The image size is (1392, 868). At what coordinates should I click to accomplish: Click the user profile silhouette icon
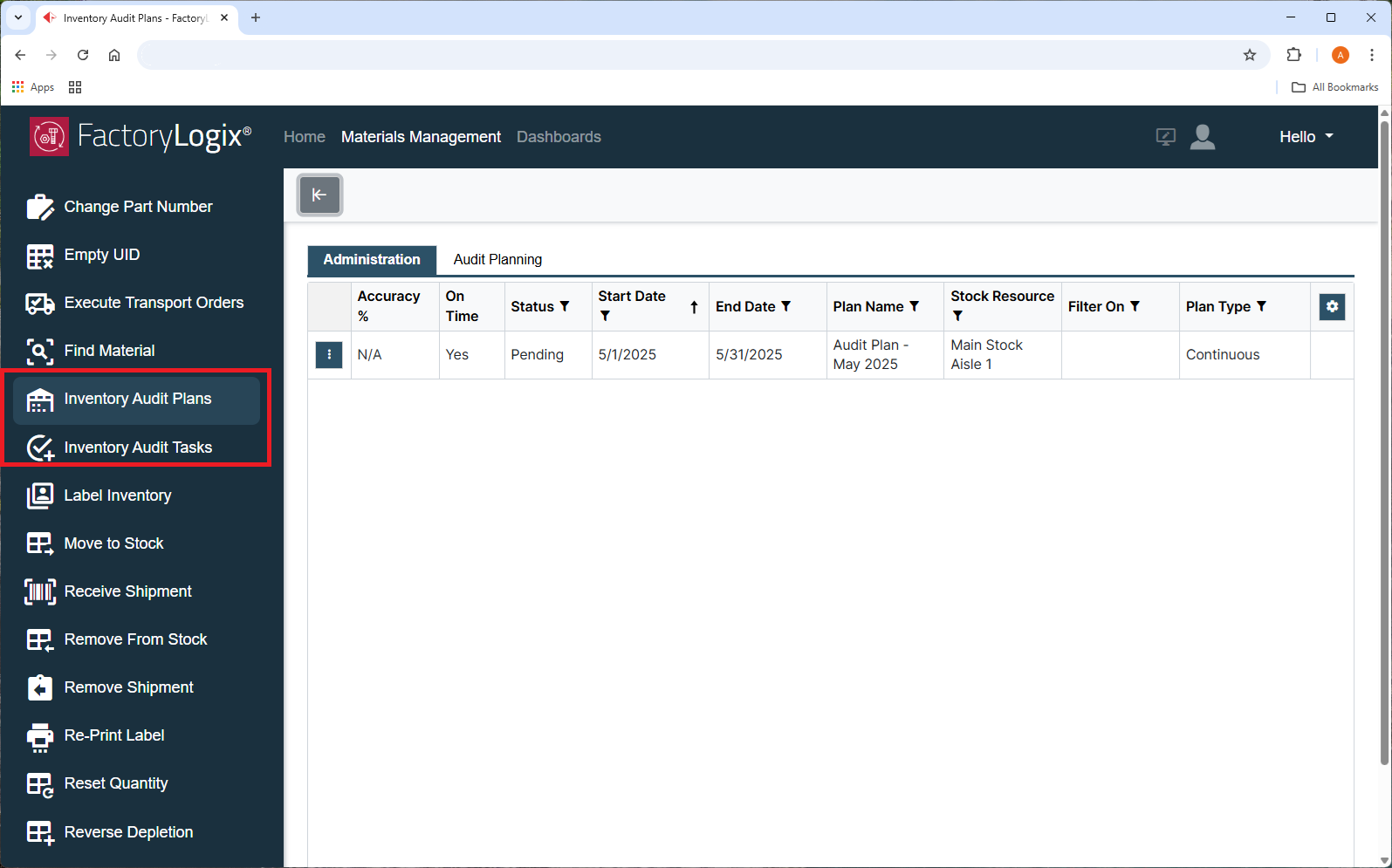(x=1203, y=137)
